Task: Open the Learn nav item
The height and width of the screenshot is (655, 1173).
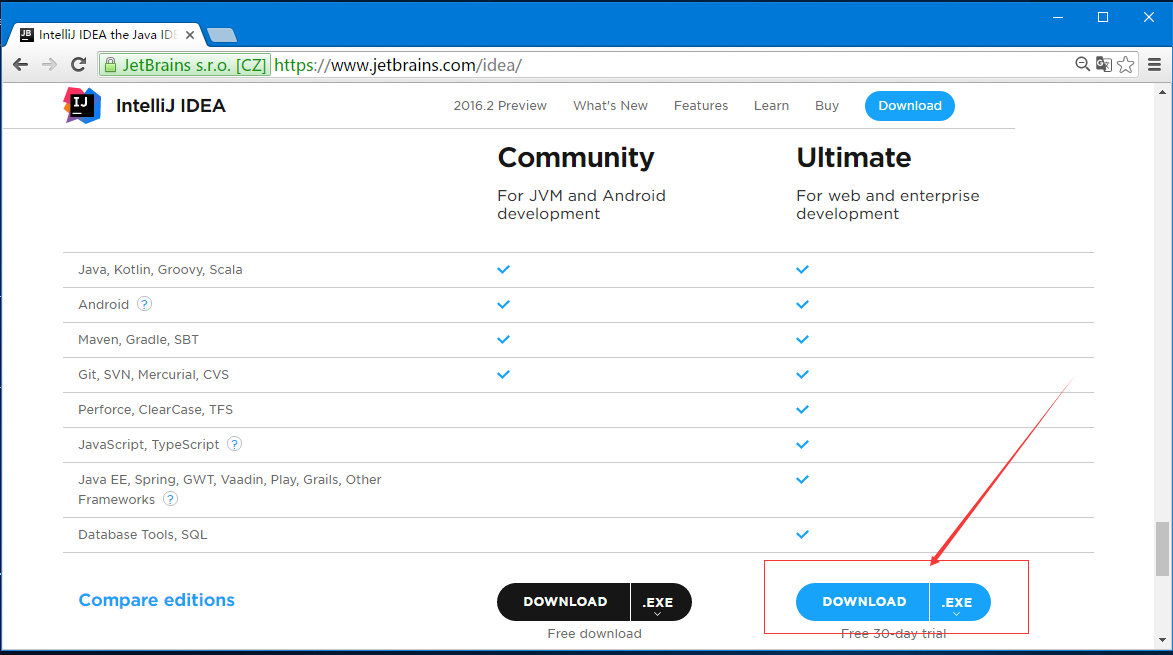Action: pos(771,105)
